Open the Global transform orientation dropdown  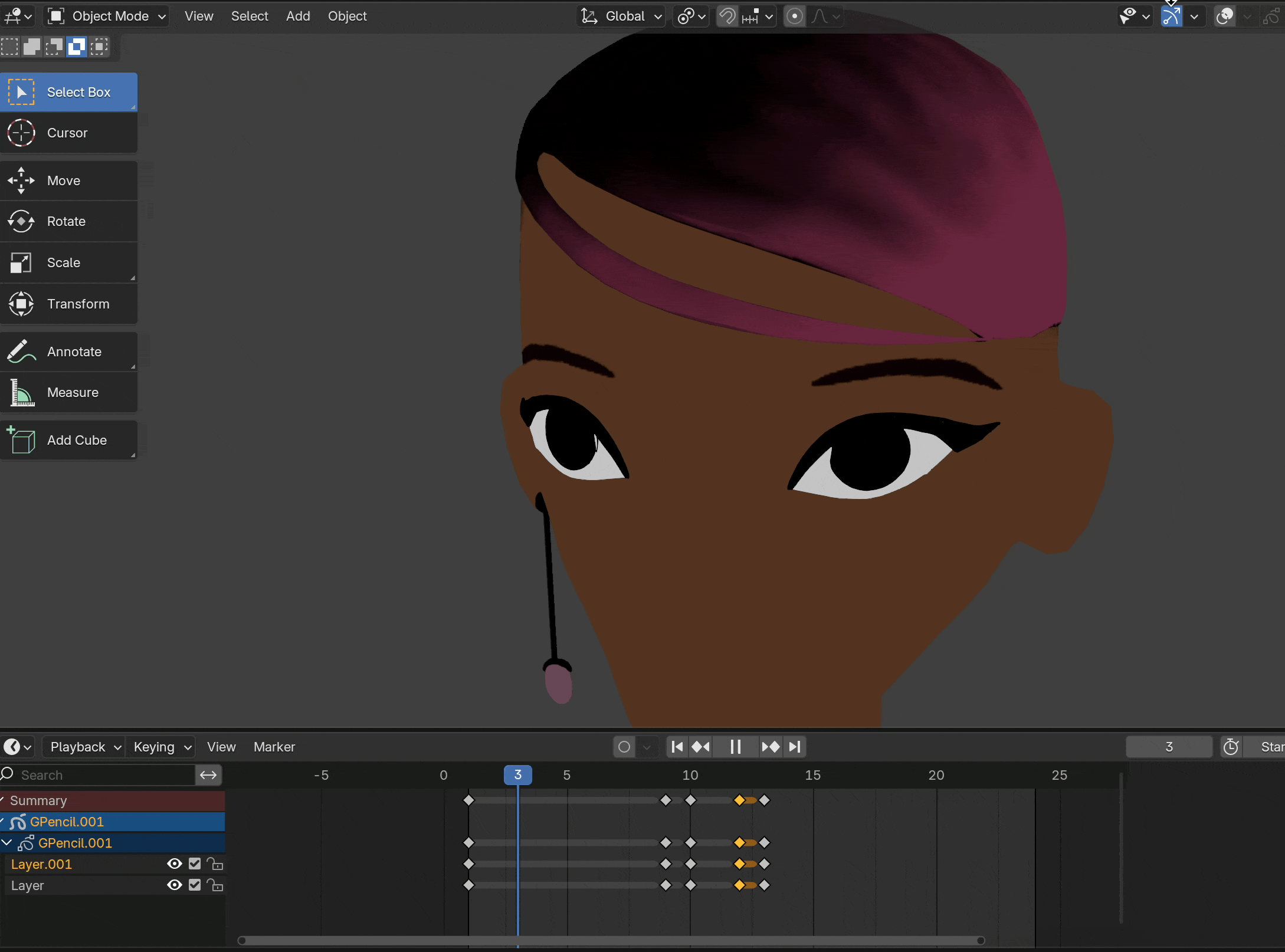621,17
